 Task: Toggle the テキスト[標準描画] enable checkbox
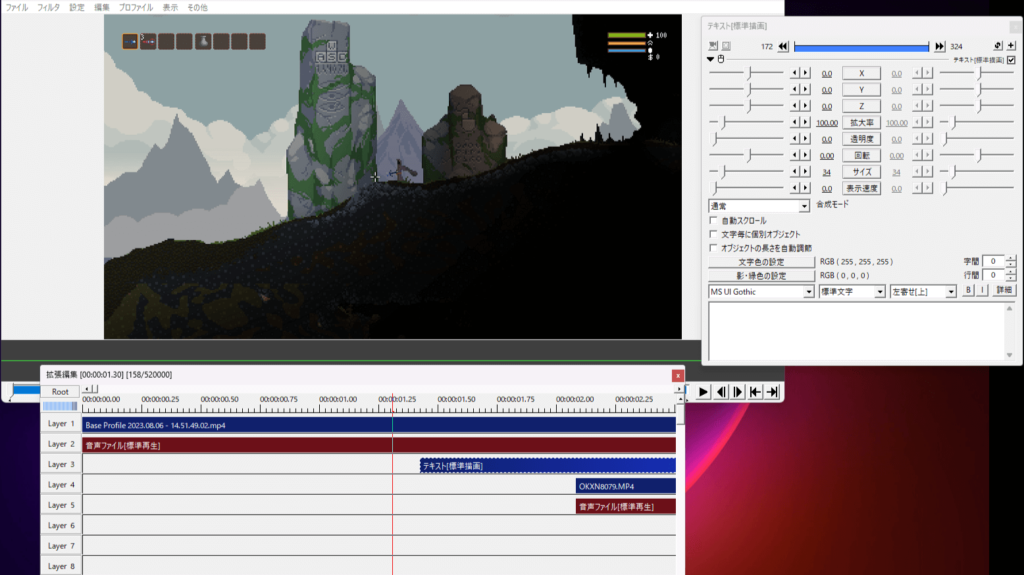tap(1010, 60)
